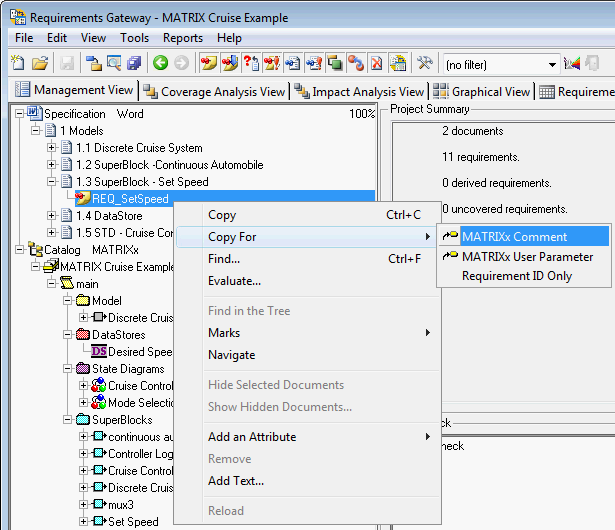The image size is (615, 530).
Task: Click the new project toolbar icon
Action: pyautogui.click(x=19, y=63)
